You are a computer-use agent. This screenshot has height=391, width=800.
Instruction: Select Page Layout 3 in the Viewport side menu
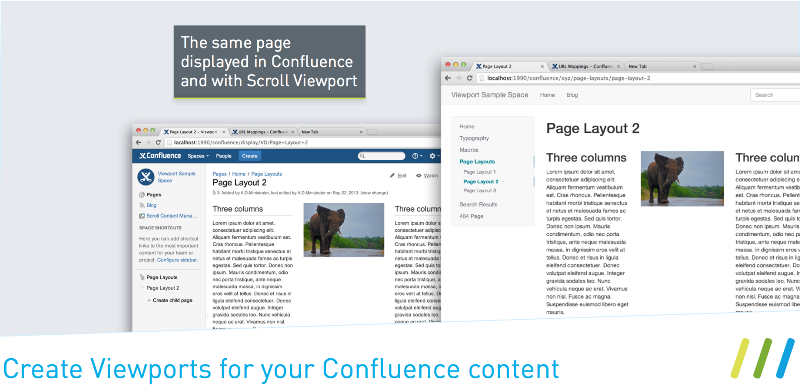[x=480, y=190]
